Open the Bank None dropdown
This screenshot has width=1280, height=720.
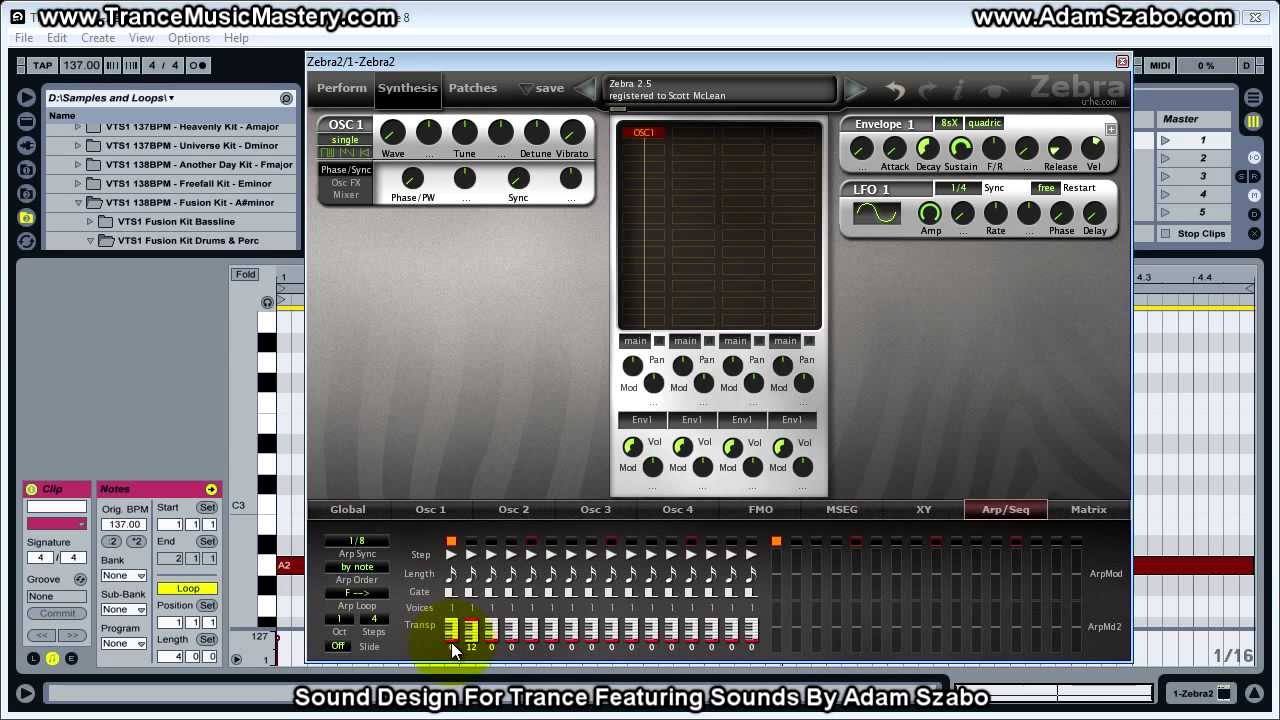coord(124,576)
